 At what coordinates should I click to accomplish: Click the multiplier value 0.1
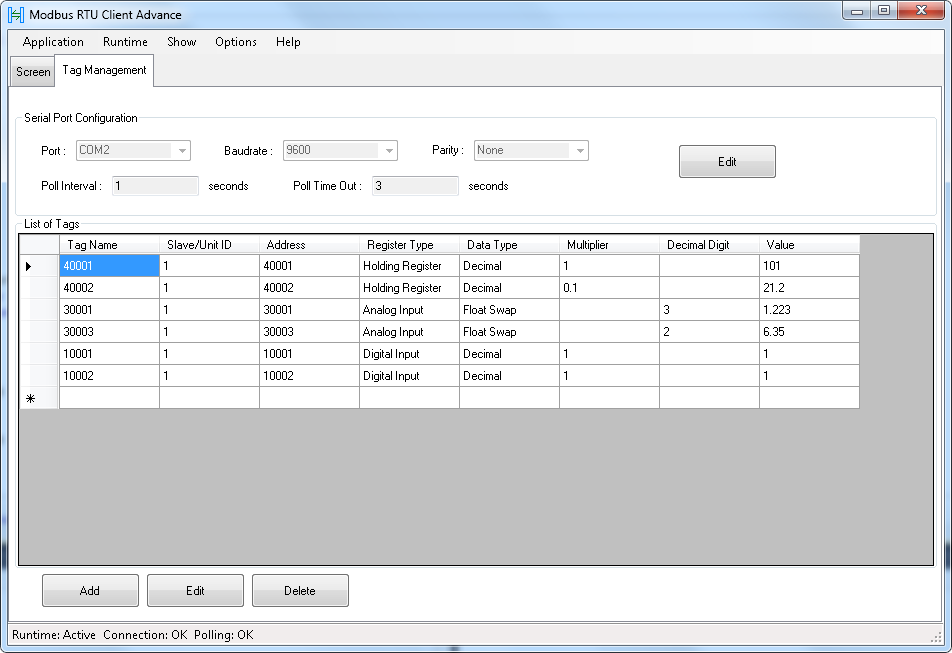pos(609,288)
